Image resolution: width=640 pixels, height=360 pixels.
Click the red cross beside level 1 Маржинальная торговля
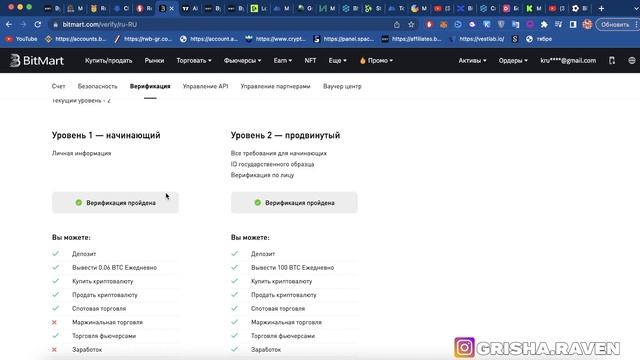(54, 322)
